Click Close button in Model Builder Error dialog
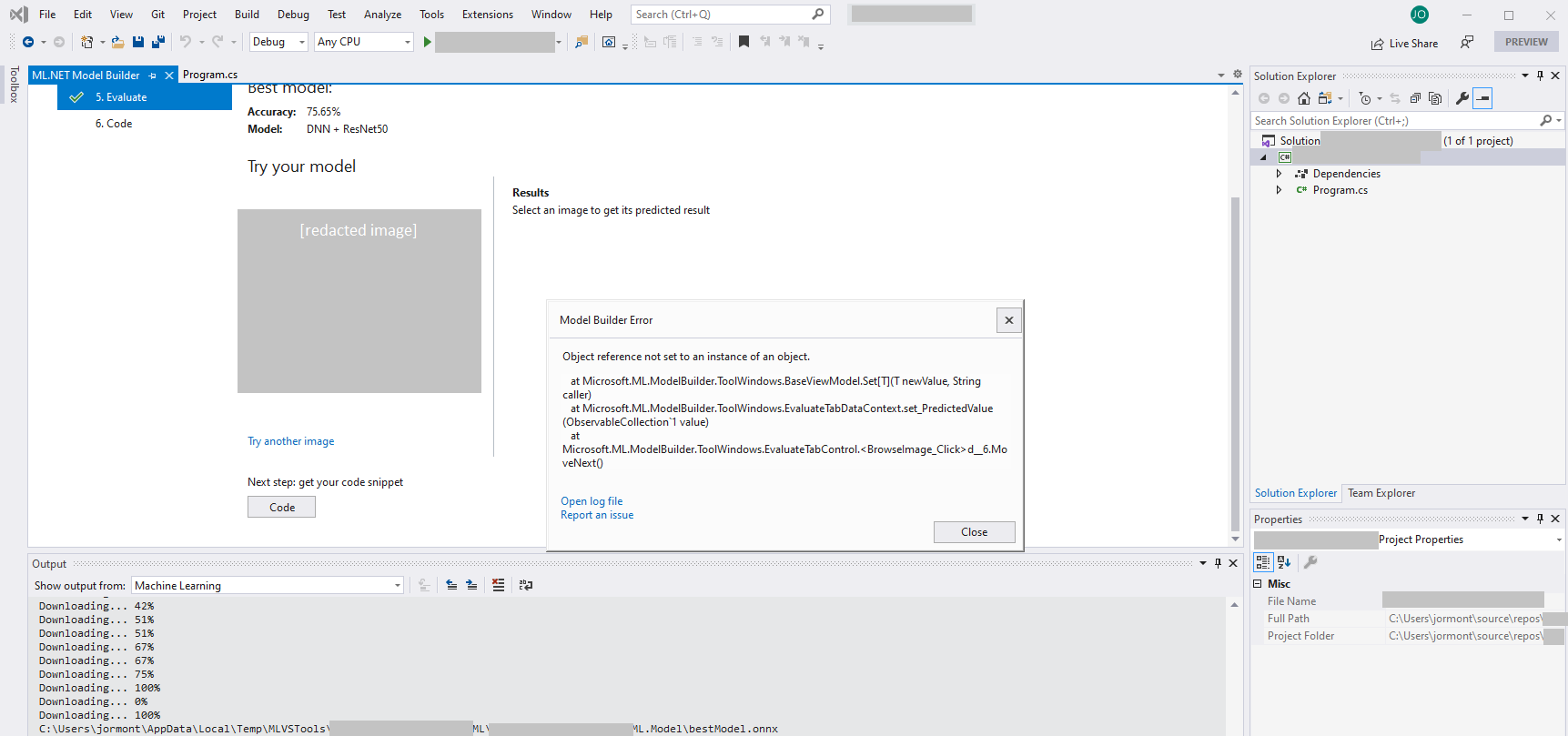This screenshot has height=736, width=1568. coord(974,532)
